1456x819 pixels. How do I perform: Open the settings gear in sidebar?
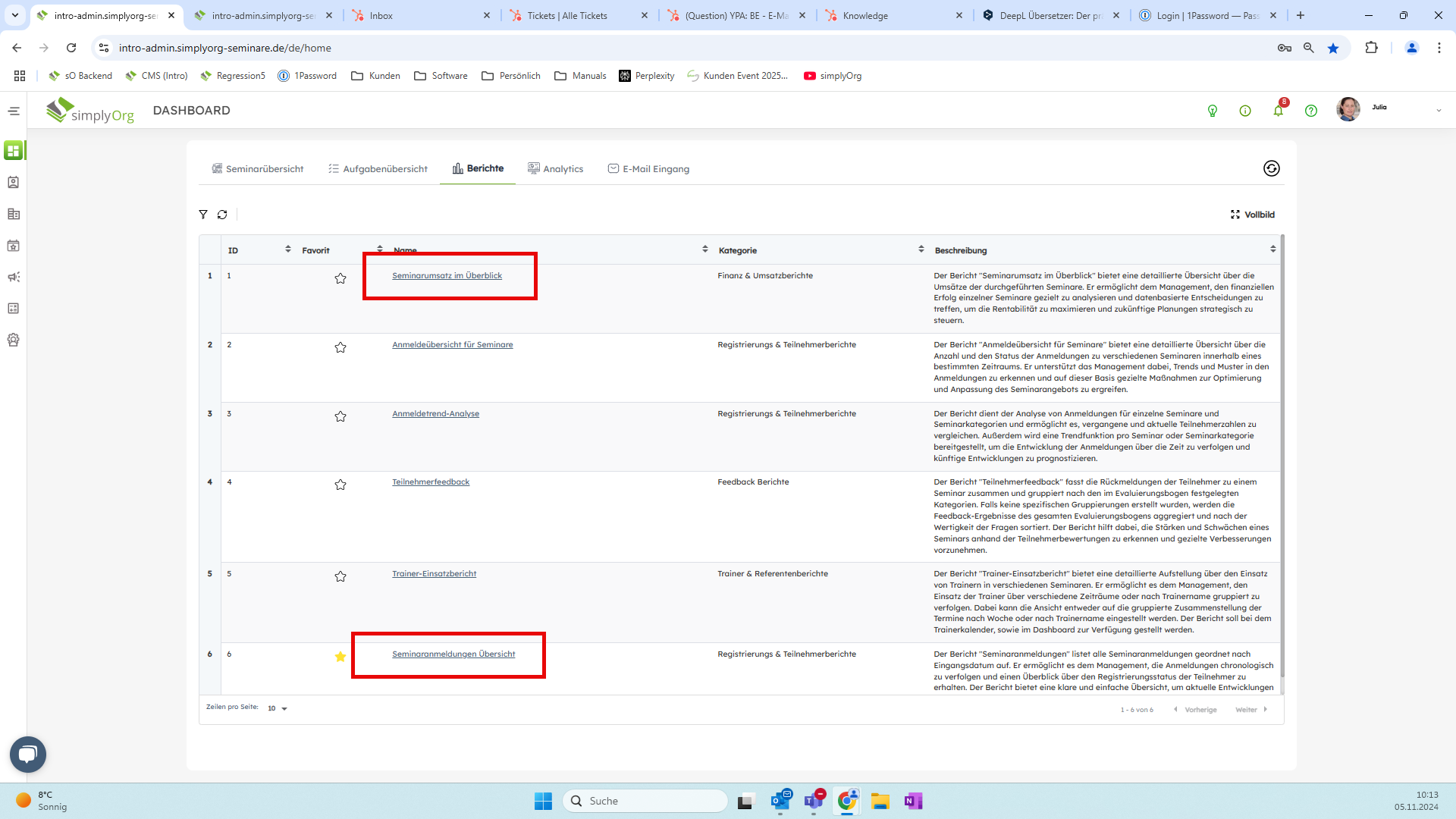pos(13,340)
